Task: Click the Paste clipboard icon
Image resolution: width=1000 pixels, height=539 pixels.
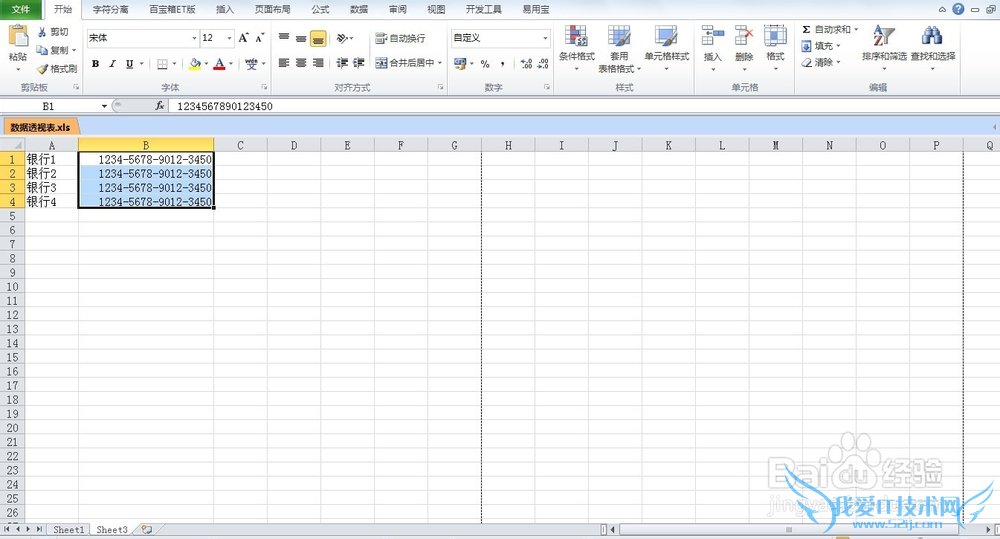Action: click(18, 36)
